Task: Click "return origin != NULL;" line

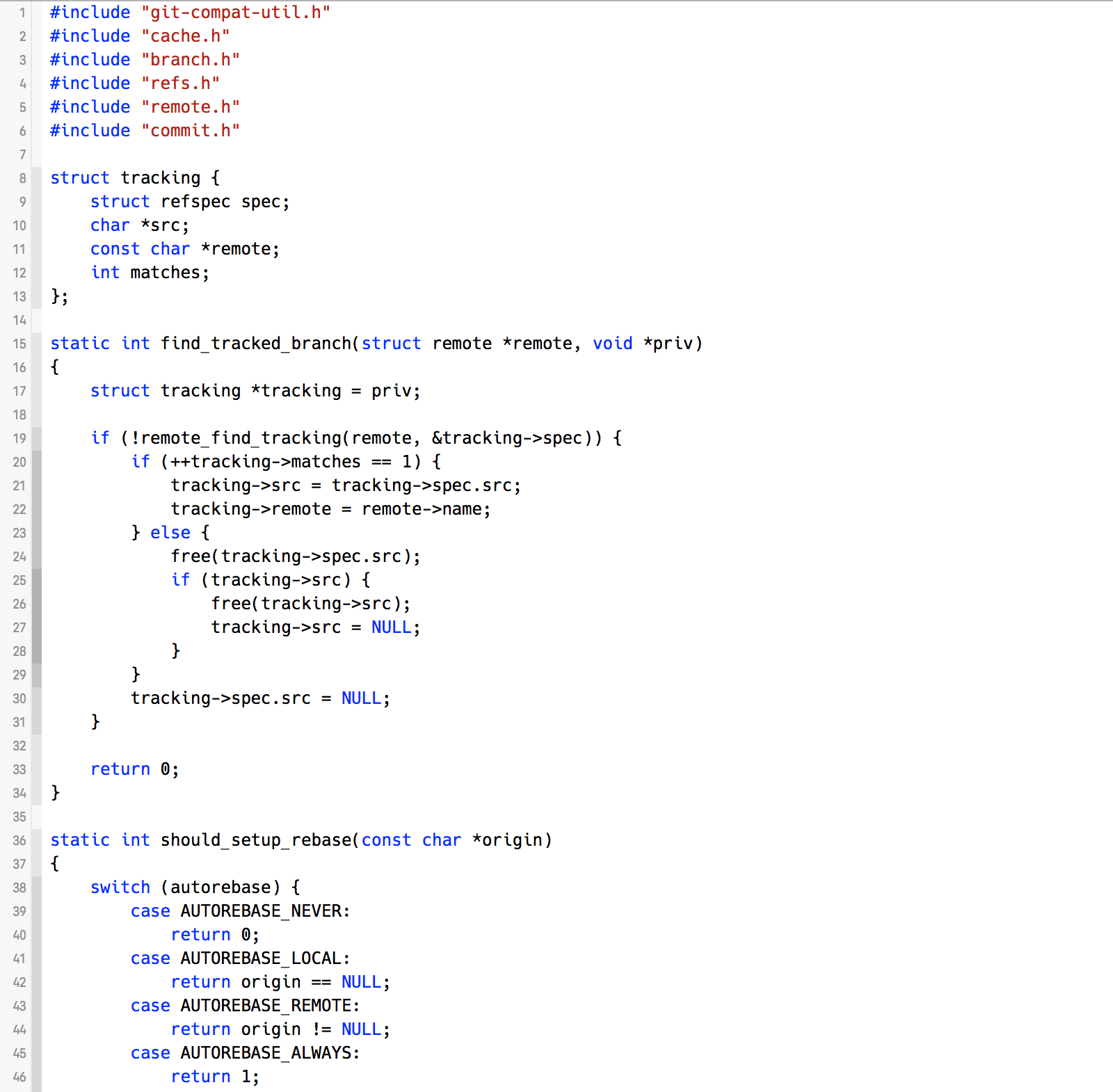Action: coord(280,1029)
